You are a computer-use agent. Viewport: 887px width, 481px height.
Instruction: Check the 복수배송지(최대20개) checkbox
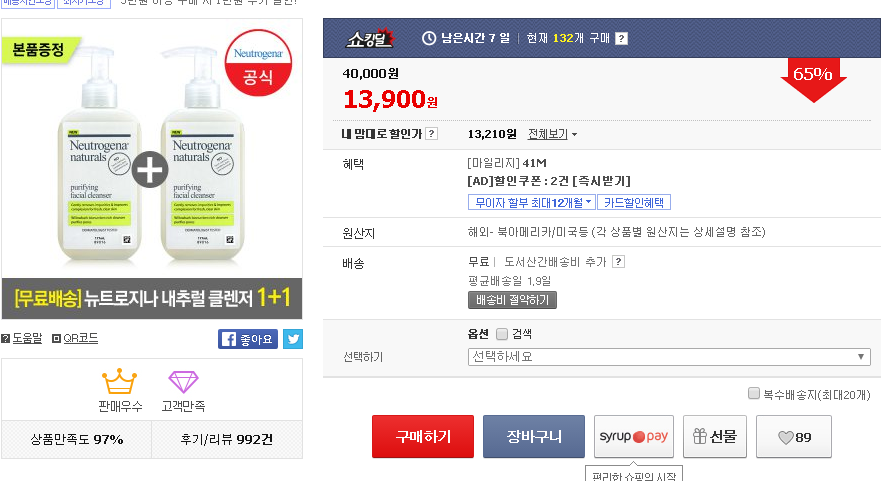(x=754, y=395)
